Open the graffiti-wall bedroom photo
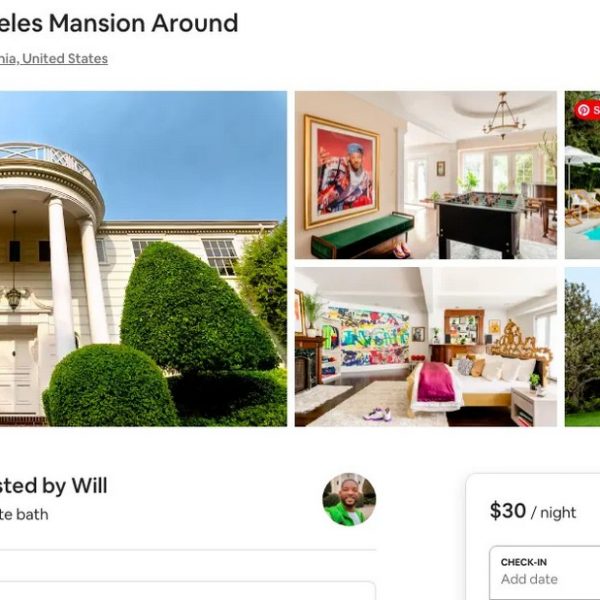 426,347
